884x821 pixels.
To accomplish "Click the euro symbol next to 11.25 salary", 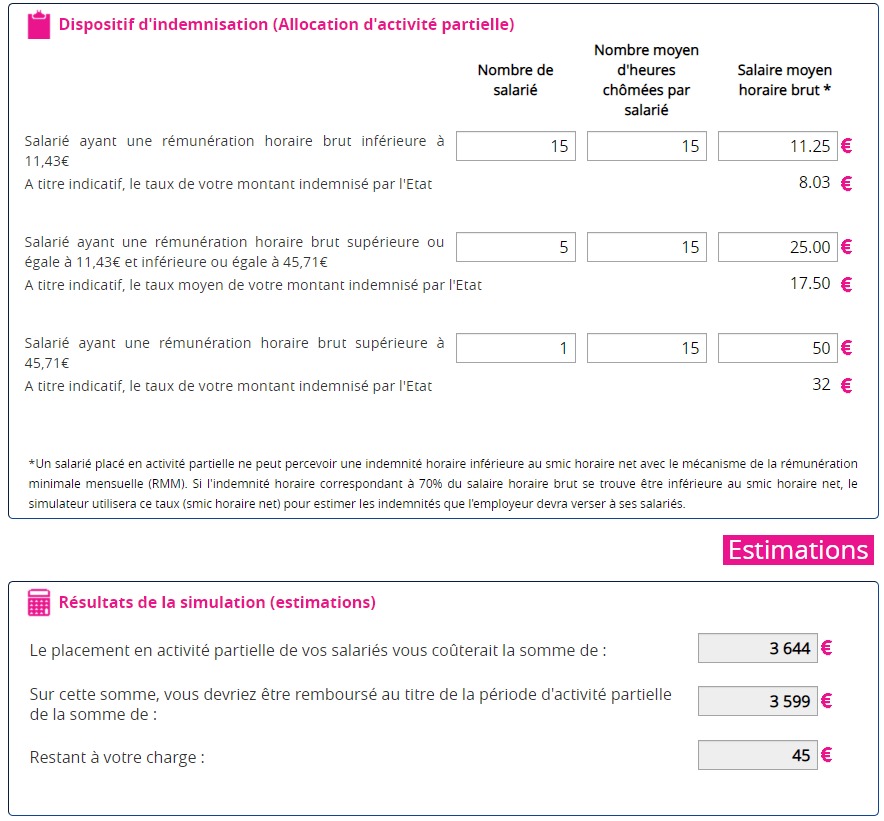I will click(846, 146).
